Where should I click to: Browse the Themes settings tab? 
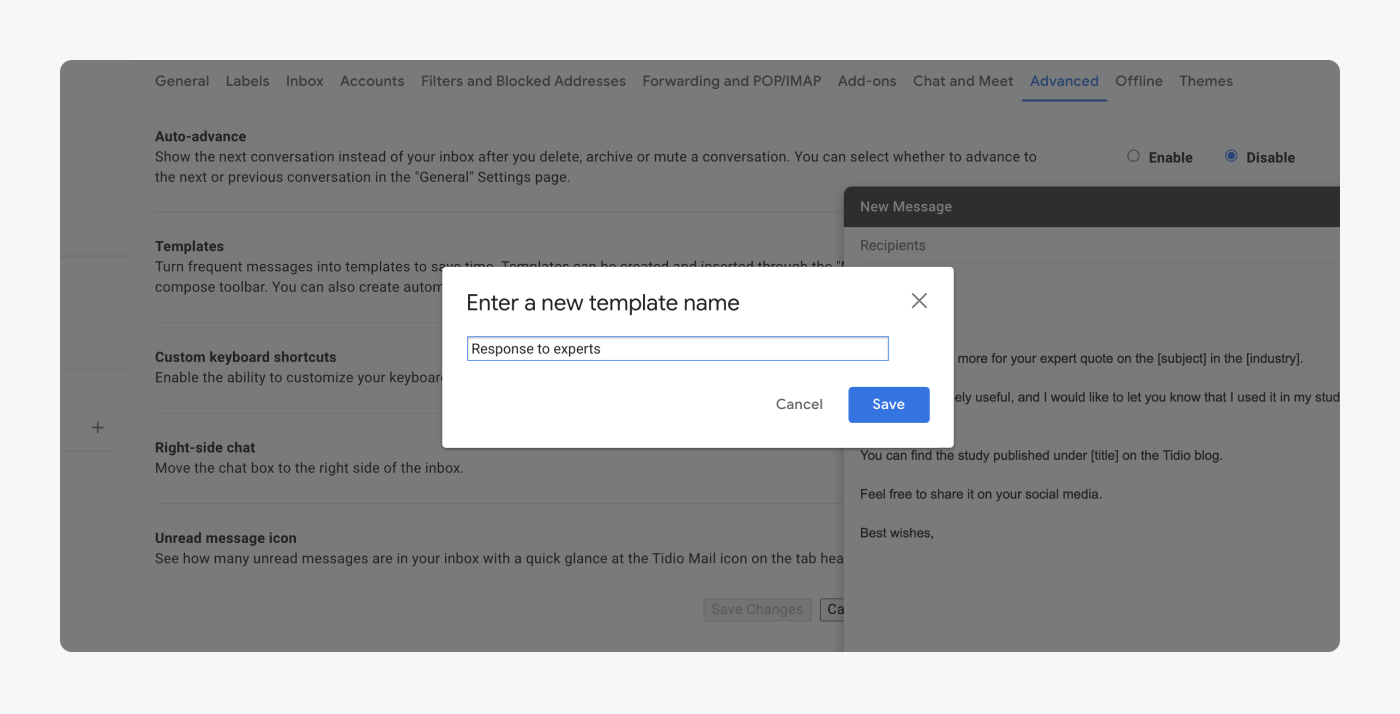(x=1205, y=81)
